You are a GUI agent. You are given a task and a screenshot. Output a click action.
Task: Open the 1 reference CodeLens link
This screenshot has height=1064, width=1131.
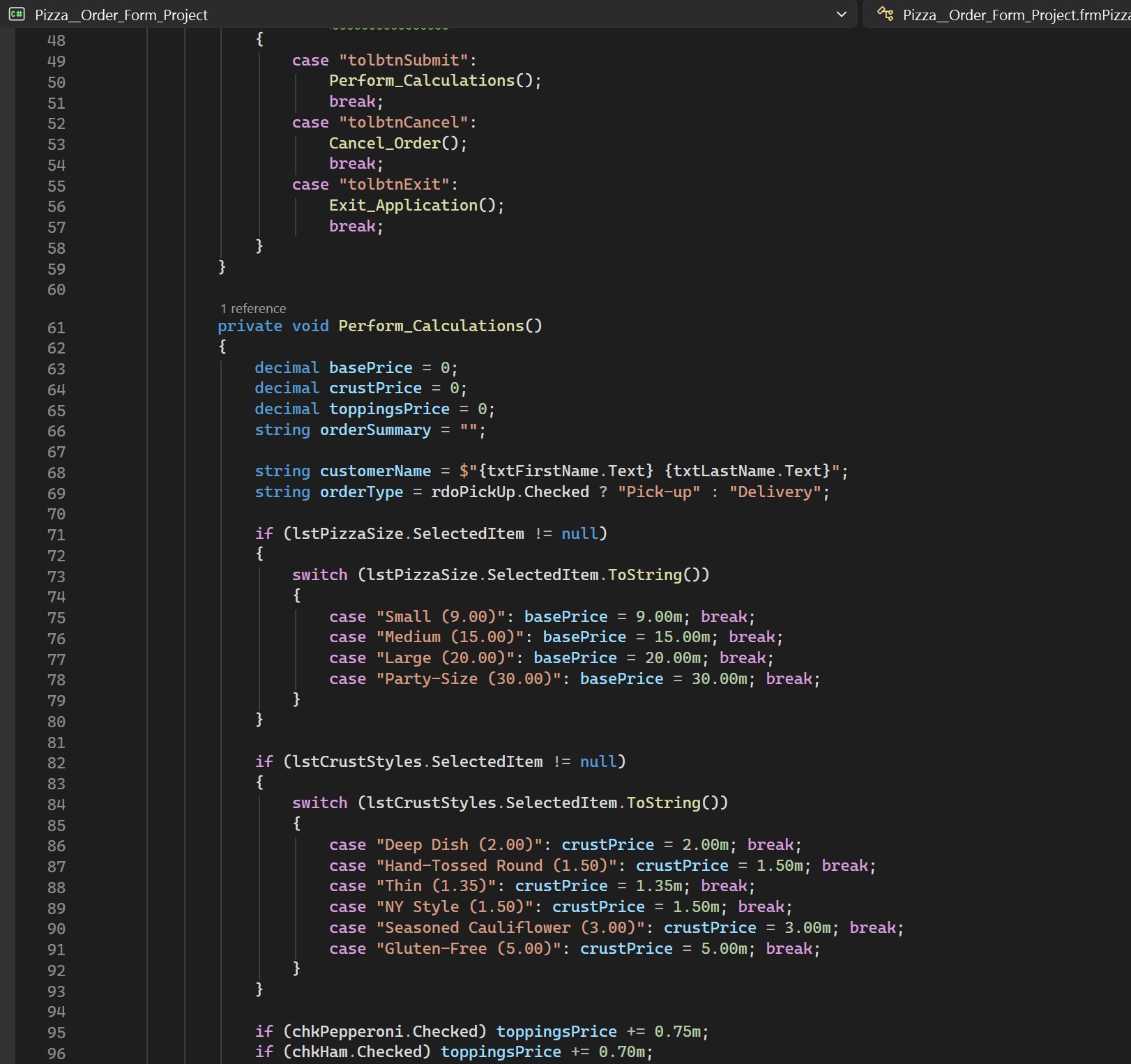tap(252, 307)
